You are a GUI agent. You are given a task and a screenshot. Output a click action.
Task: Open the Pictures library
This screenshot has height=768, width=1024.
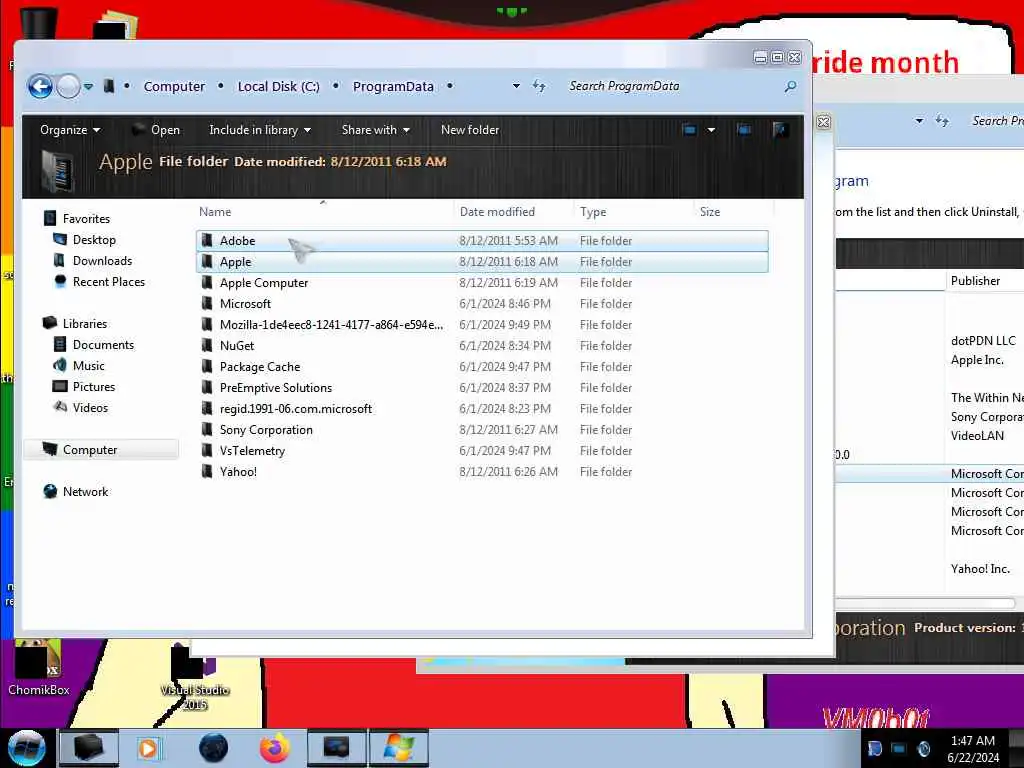pos(84,387)
